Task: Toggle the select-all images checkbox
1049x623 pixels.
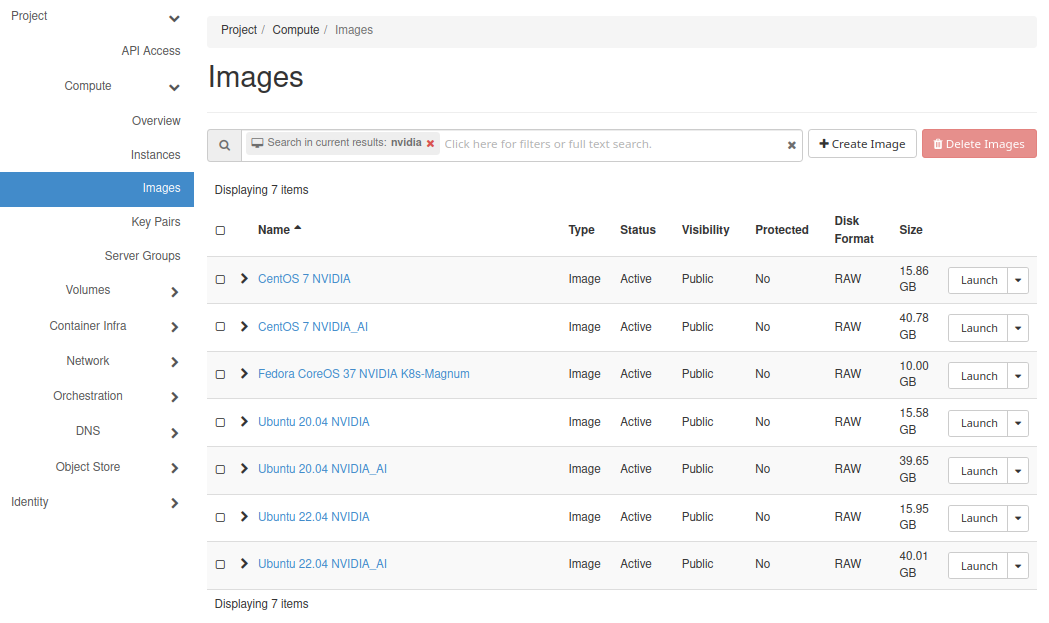Action: [221, 230]
